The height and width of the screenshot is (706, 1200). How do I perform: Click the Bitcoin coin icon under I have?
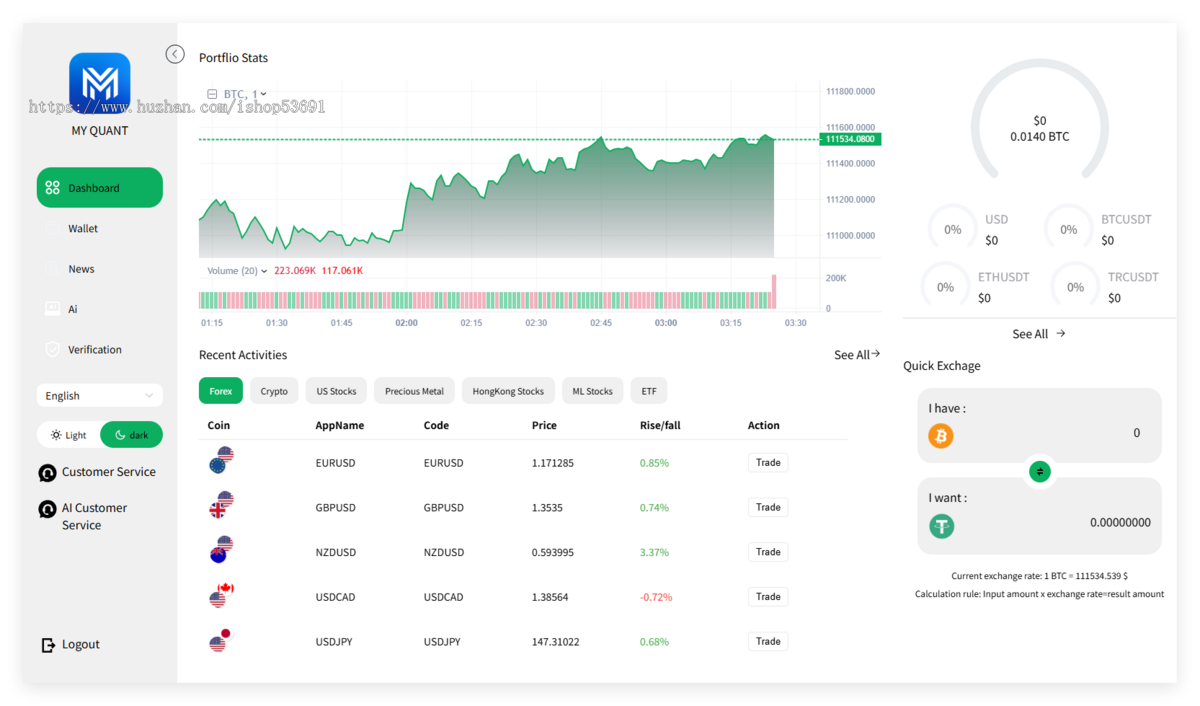click(941, 436)
